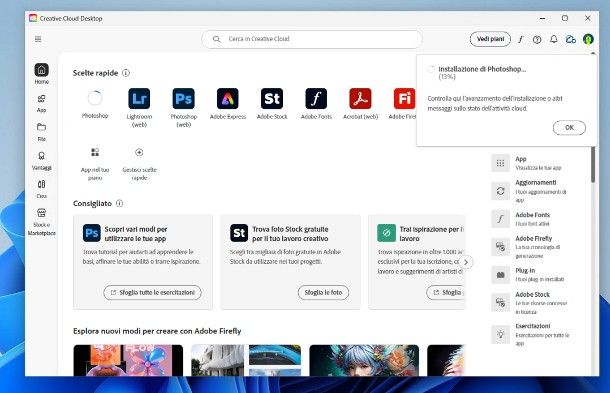610x393 pixels.
Task: Click Scopri vari modi card title
Action: [136, 233]
